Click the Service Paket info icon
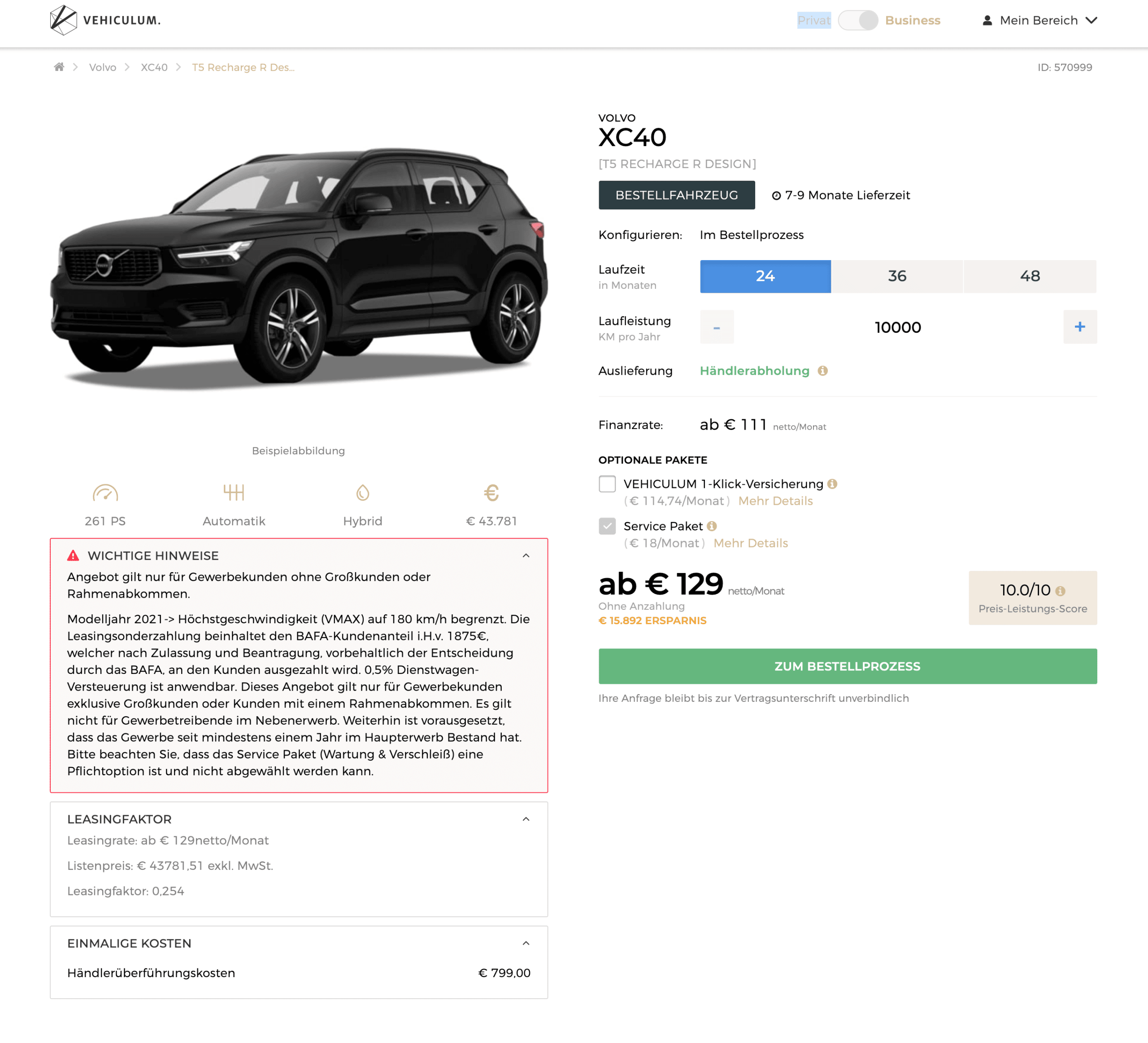Image resolution: width=1148 pixels, height=1043 pixels. click(x=711, y=526)
